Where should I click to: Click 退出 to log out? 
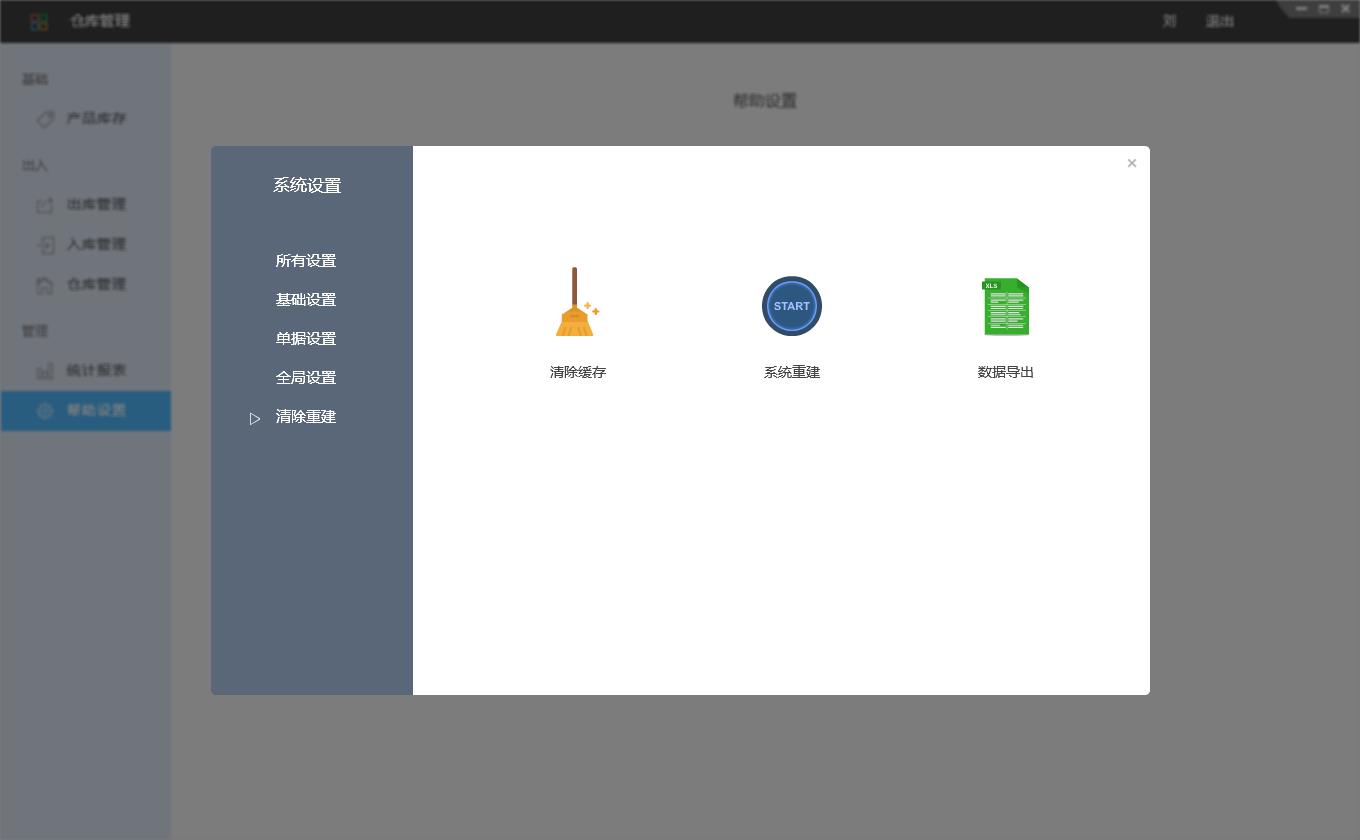[x=1219, y=21]
